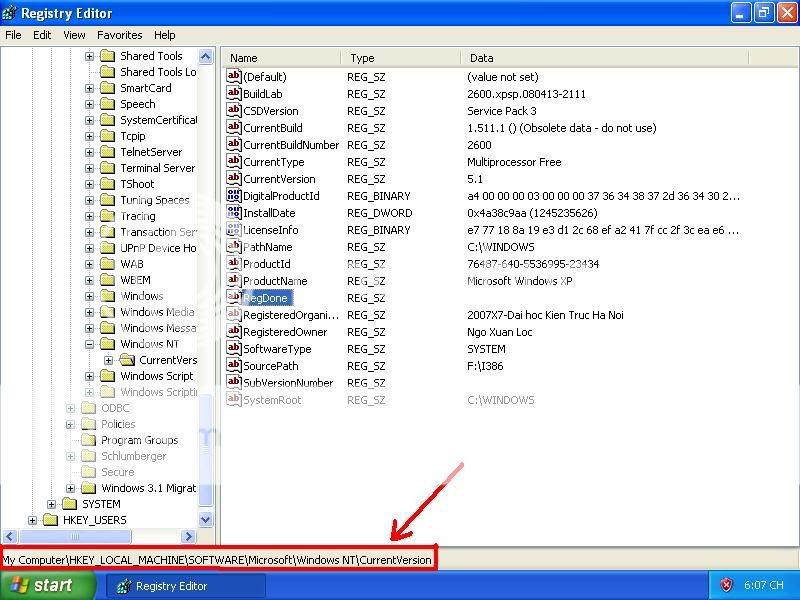Select the ProductName value
This screenshot has width=800, height=600.
click(x=275, y=281)
